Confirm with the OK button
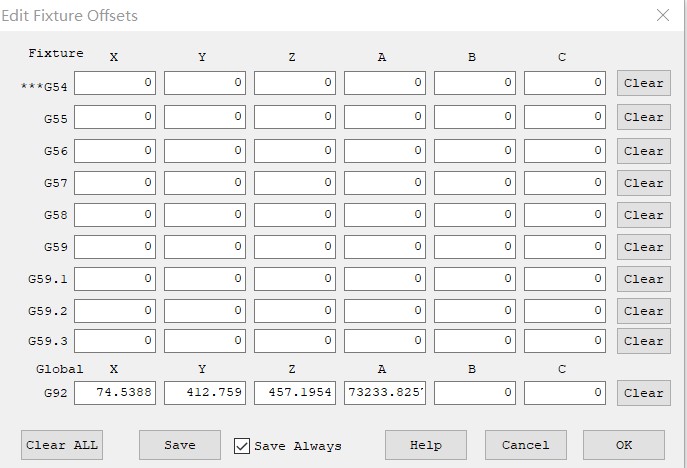687x468 pixels. tap(624, 445)
